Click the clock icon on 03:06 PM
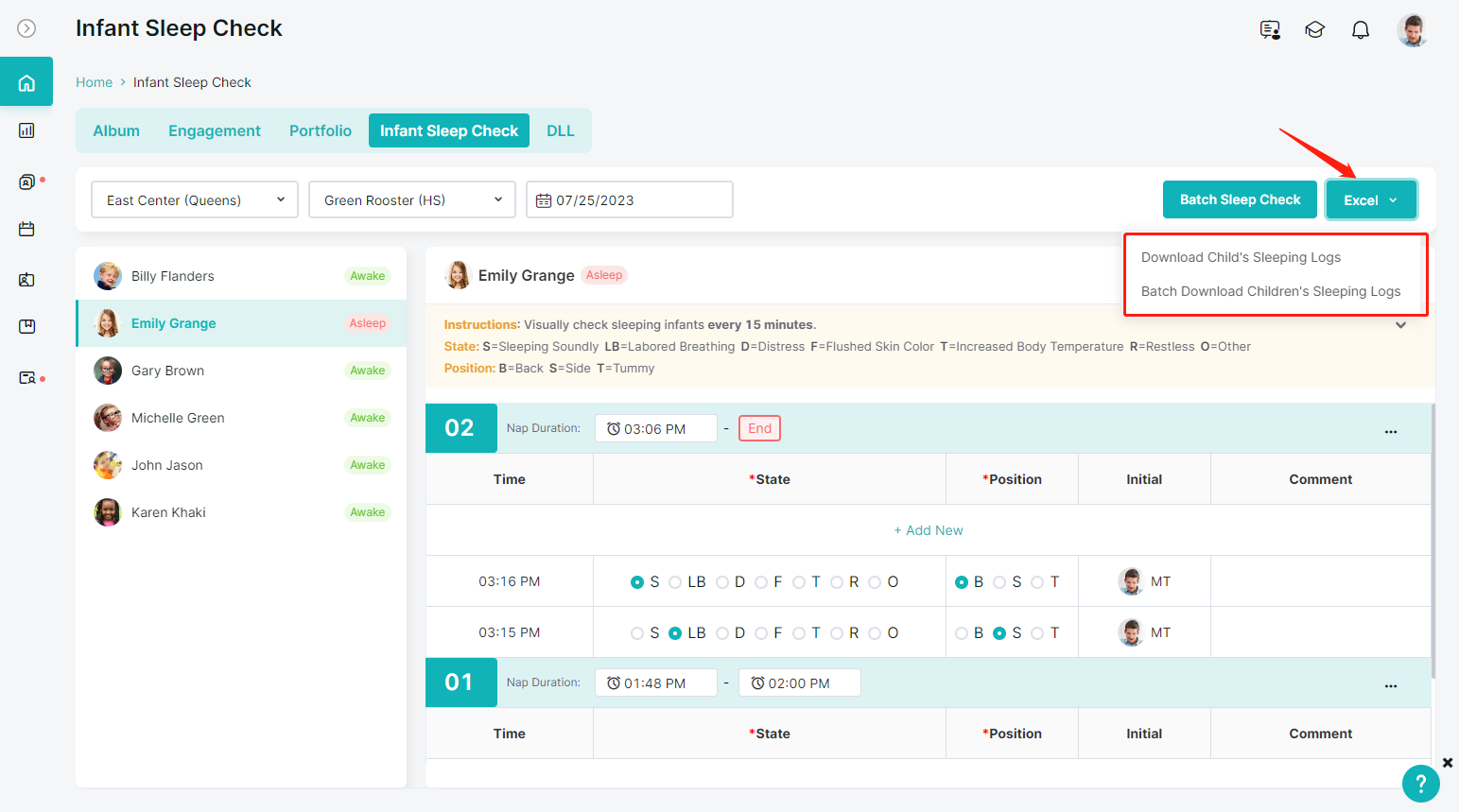Screen dimensions: 1459x812 pos(614,428)
